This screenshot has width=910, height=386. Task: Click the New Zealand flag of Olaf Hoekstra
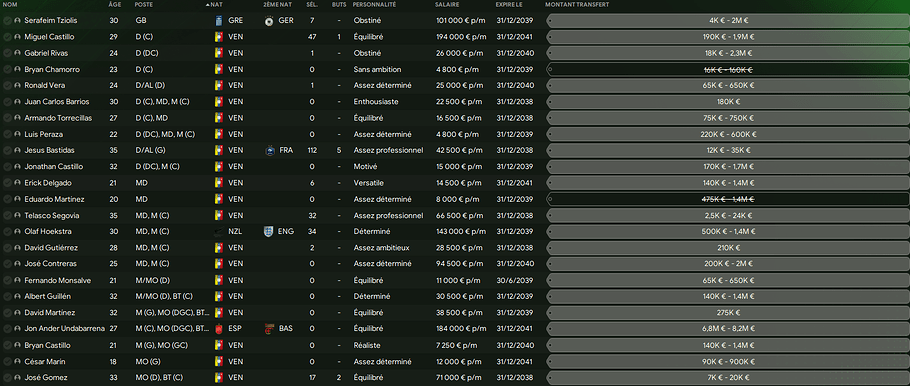tap(218, 232)
